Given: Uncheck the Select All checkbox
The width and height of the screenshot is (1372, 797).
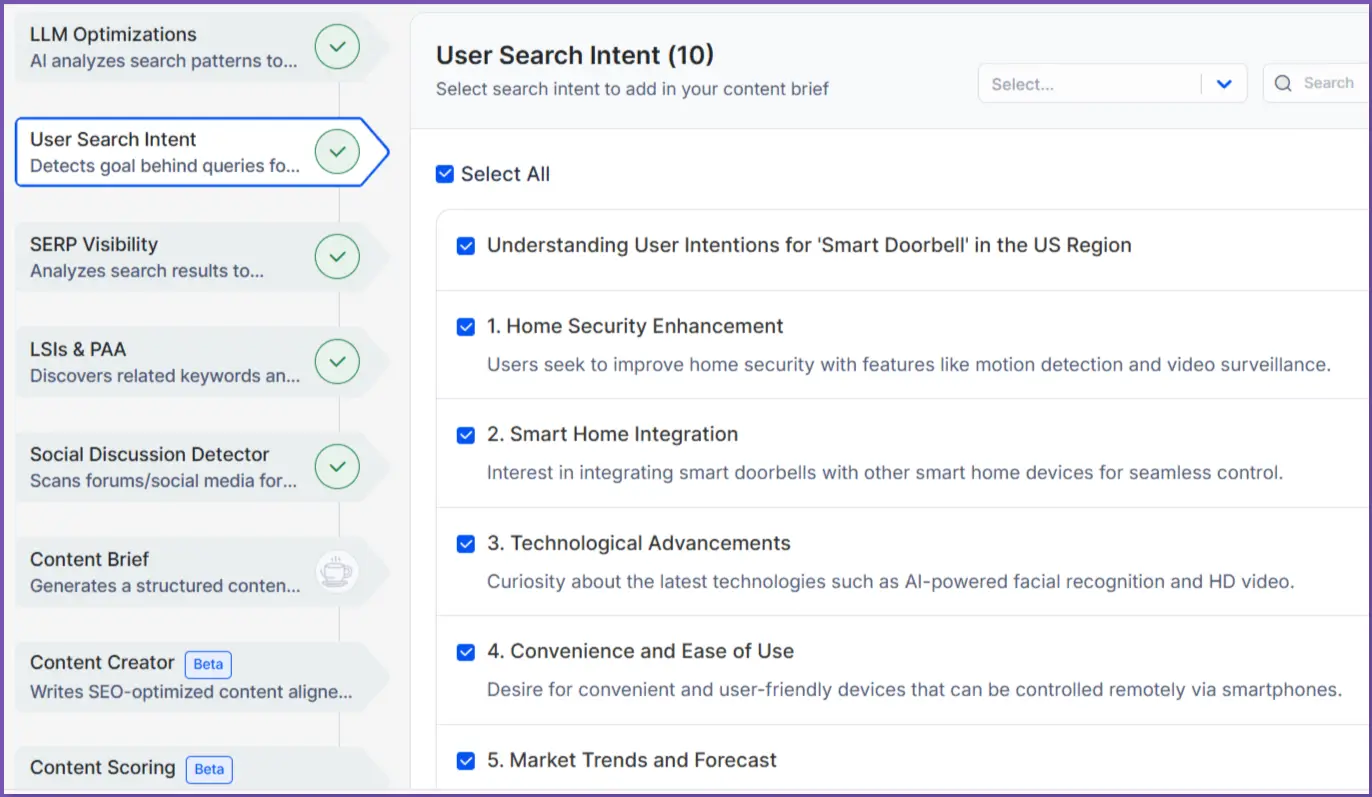Looking at the screenshot, I should 444,173.
